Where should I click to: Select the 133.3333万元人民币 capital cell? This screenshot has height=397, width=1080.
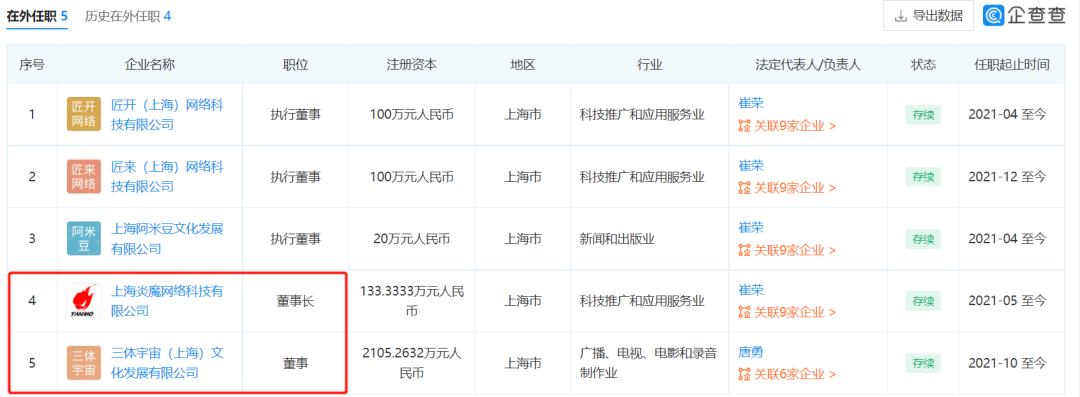point(412,301)
